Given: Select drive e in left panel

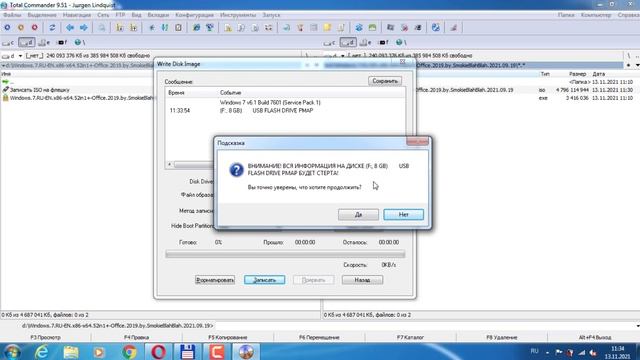Looking at the screenshot, I should click(44, 42).
